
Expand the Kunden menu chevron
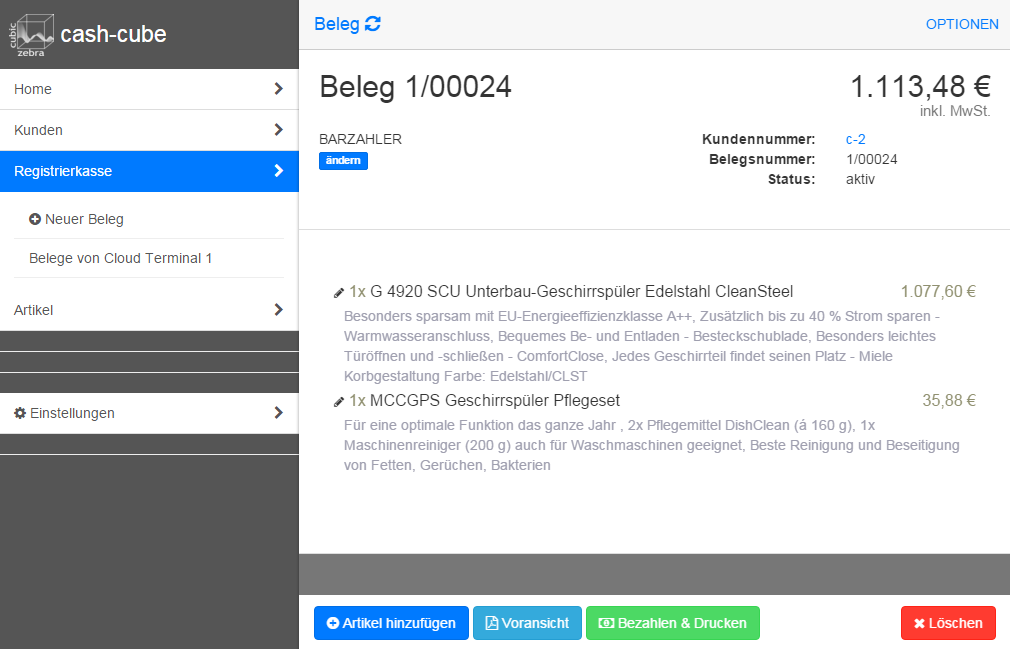[x=278, y=130]
